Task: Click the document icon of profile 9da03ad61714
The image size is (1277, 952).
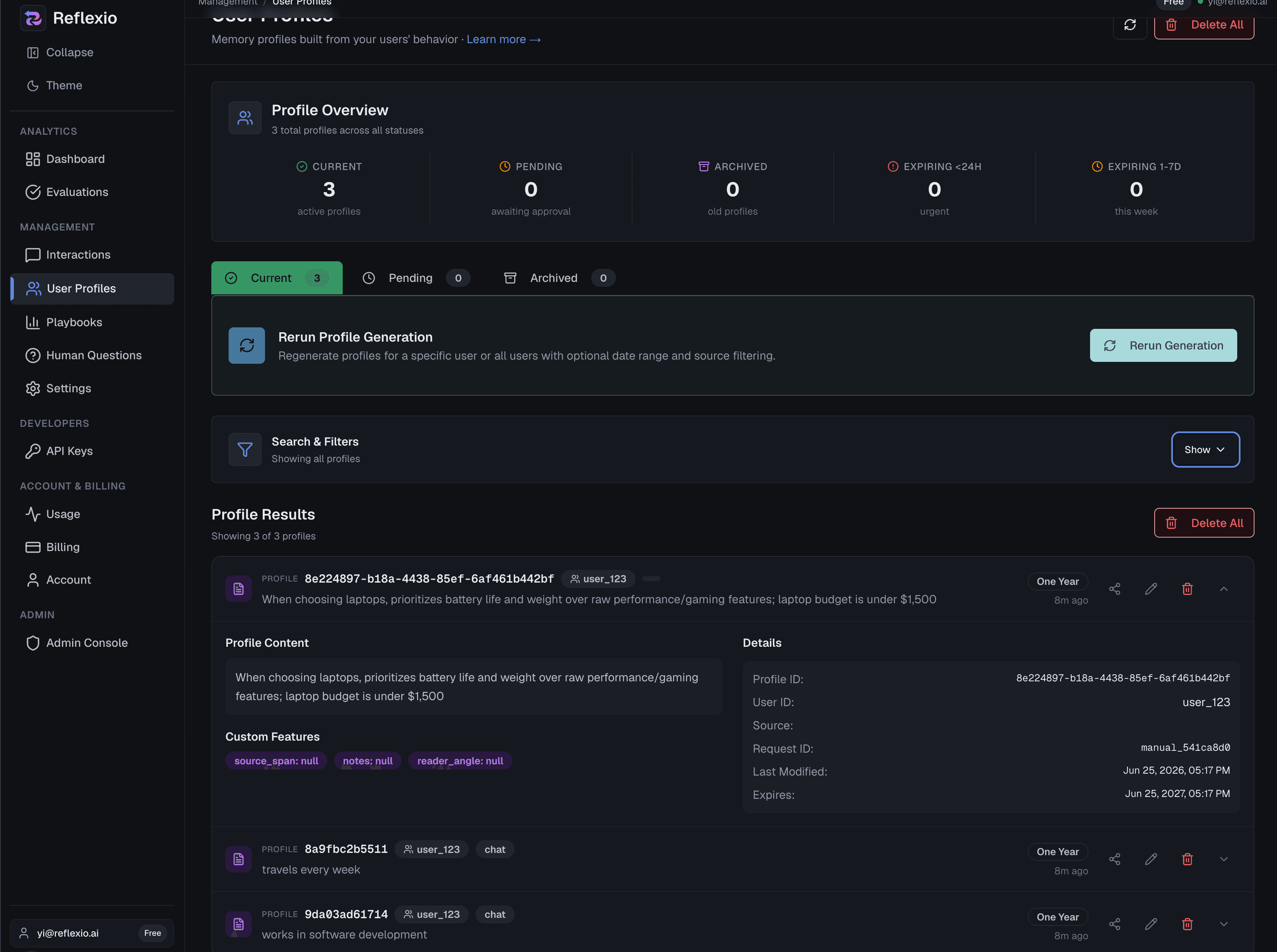Action: (239, 924)
